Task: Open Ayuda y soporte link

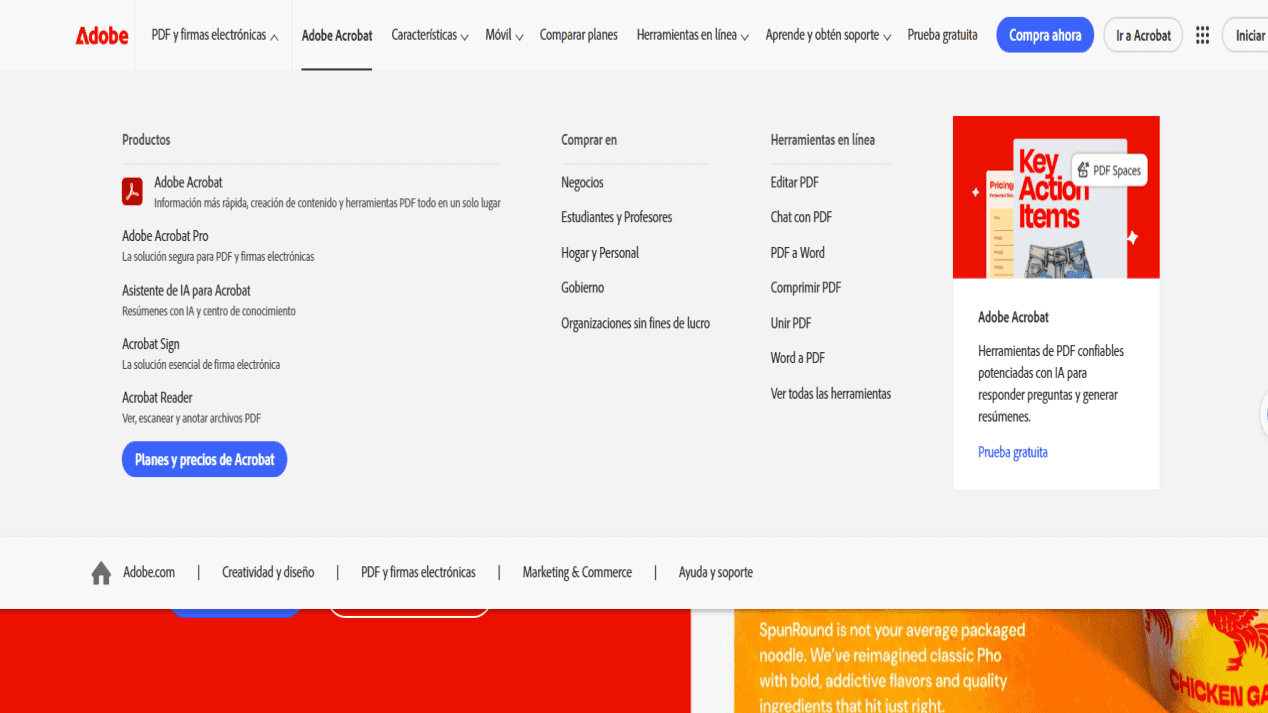Action: tap(716, 572)
